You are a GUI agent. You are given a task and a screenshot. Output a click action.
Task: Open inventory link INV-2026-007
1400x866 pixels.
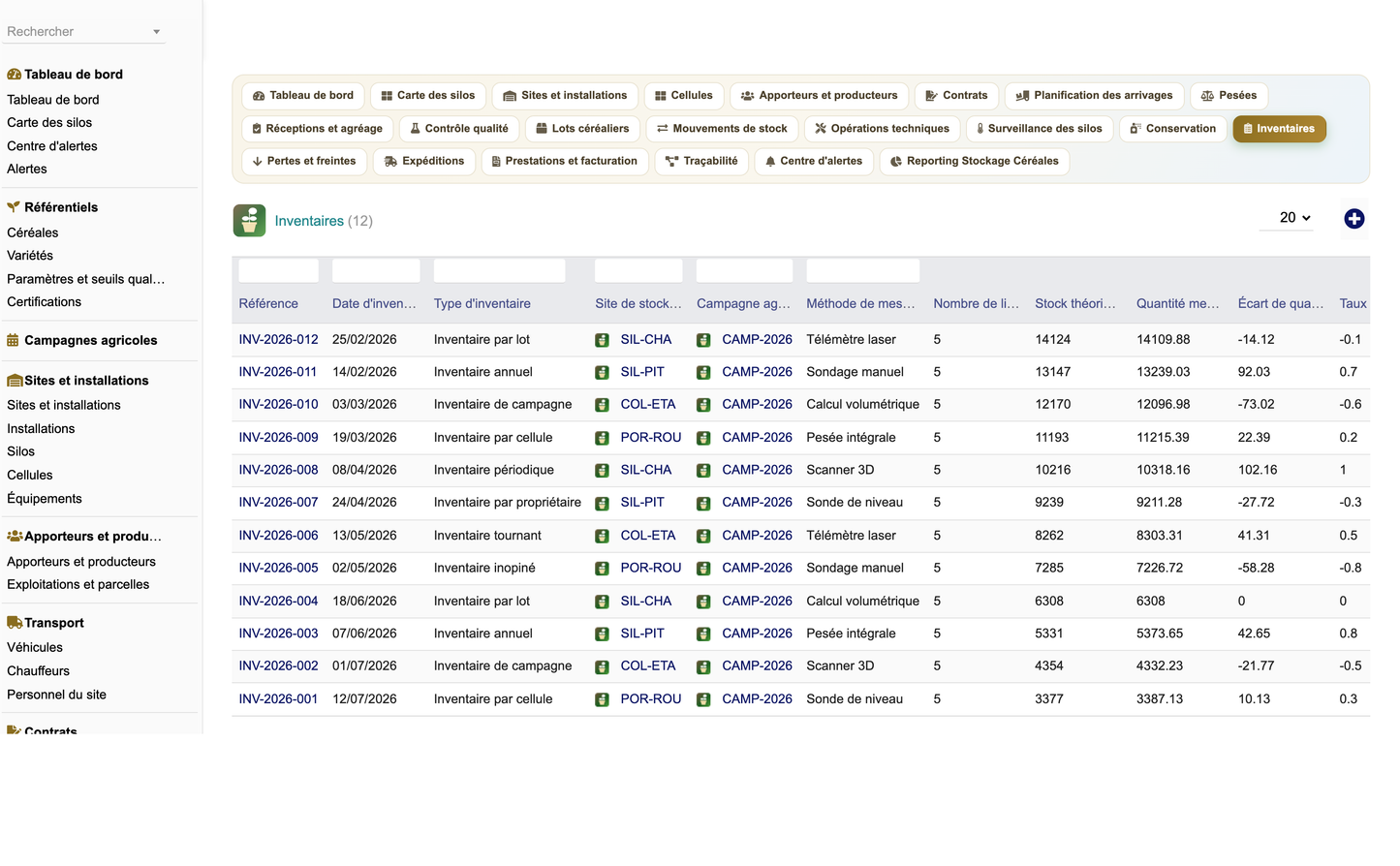278,503
